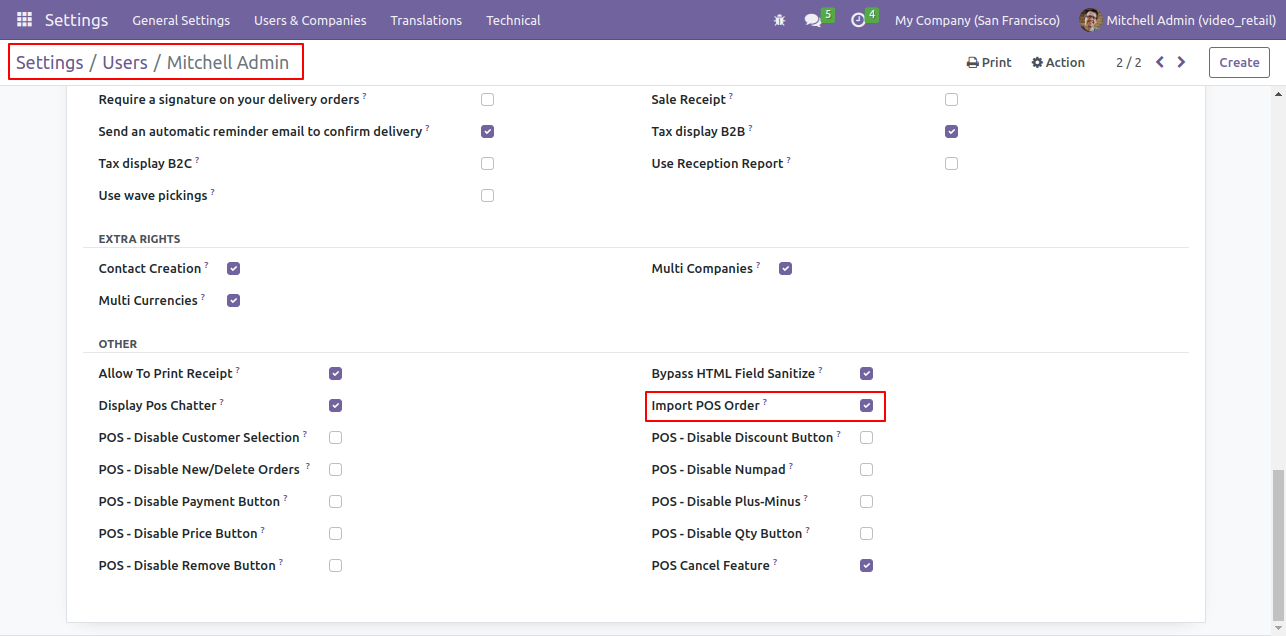Click Mitchell Admin avatar picture

point(1090,20)
